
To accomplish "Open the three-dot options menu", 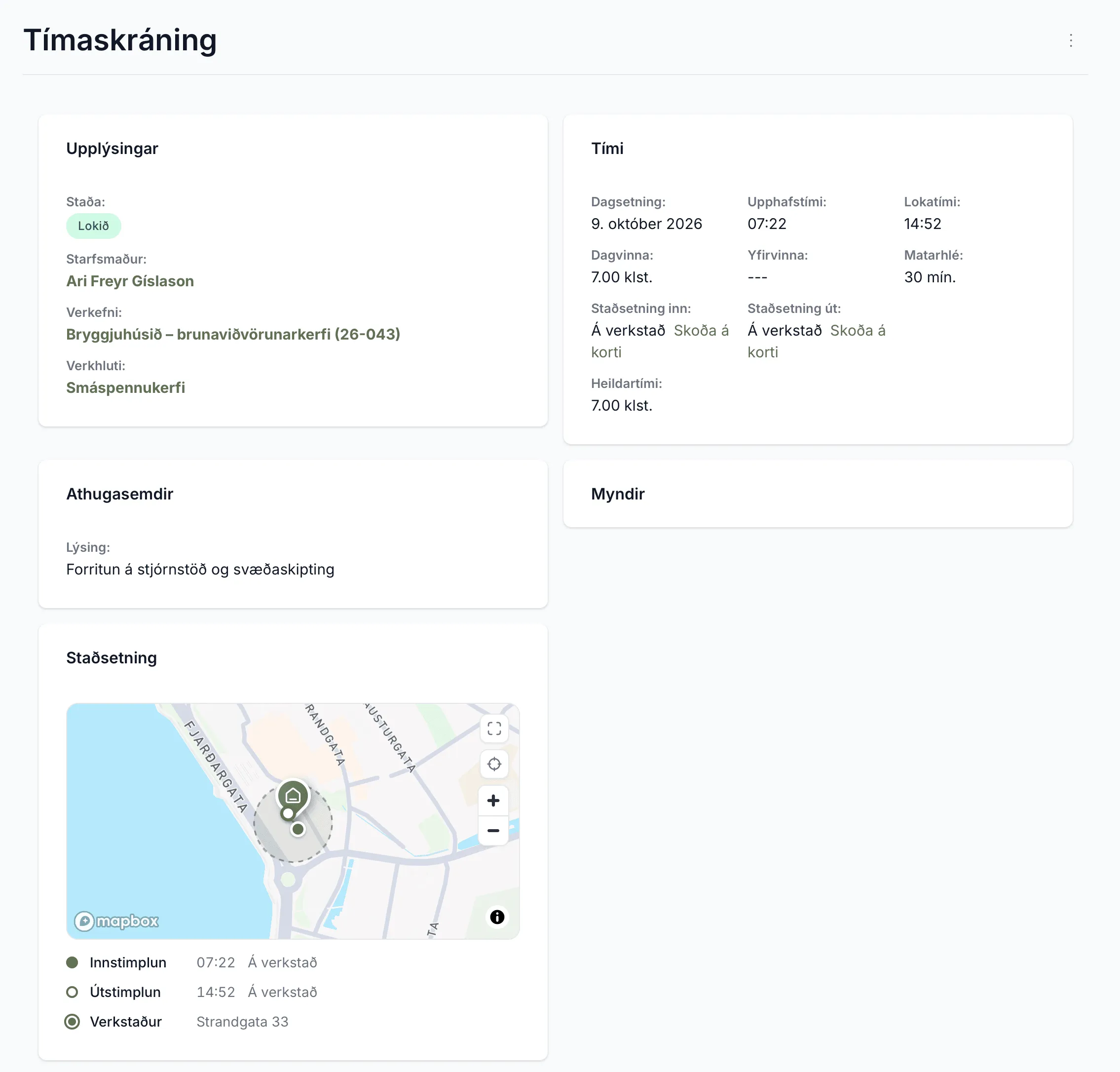I will pyautogui.click(x=1070, y=40).
